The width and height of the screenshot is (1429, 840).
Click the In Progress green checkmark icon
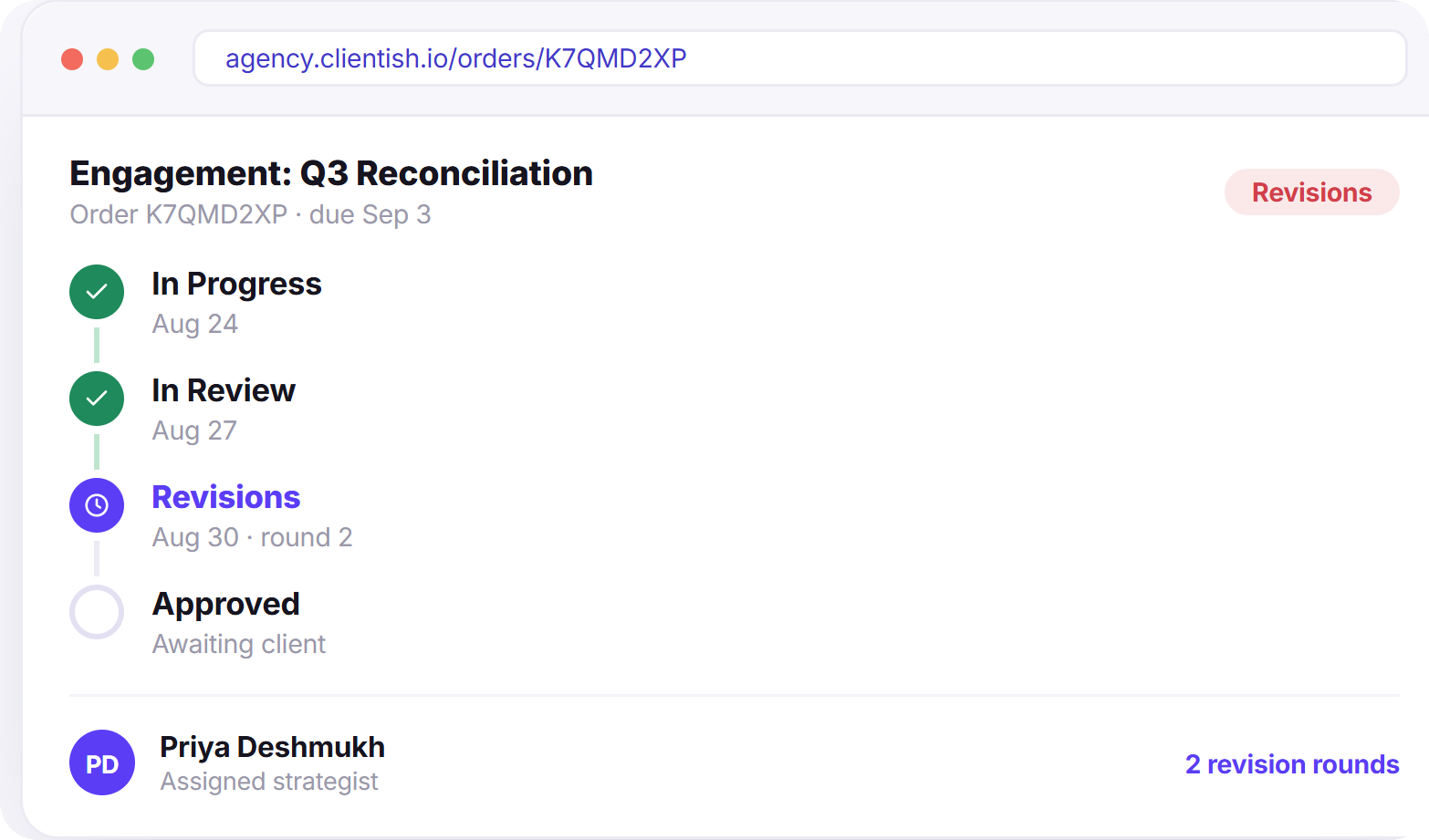tap(97, 292)
